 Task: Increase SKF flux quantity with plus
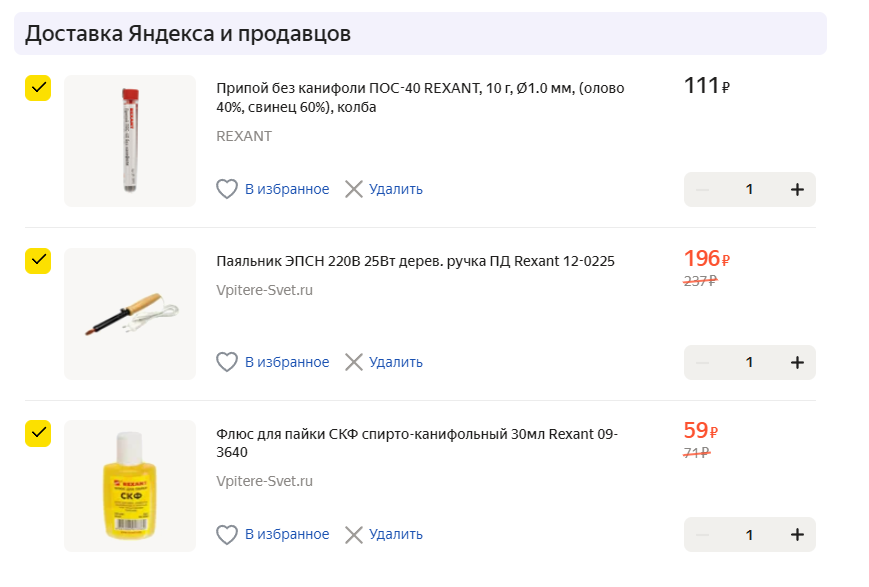tap(797, 535)
